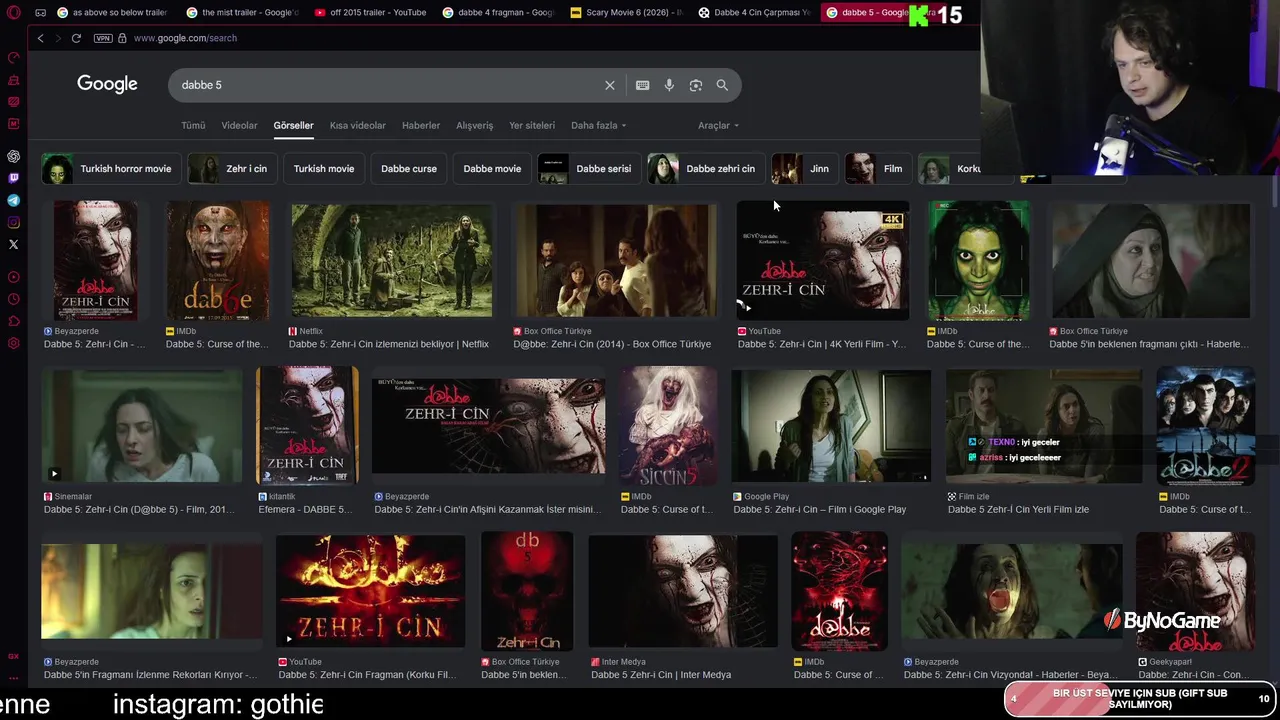Expand the Araçlar tools dropdown

718,125
